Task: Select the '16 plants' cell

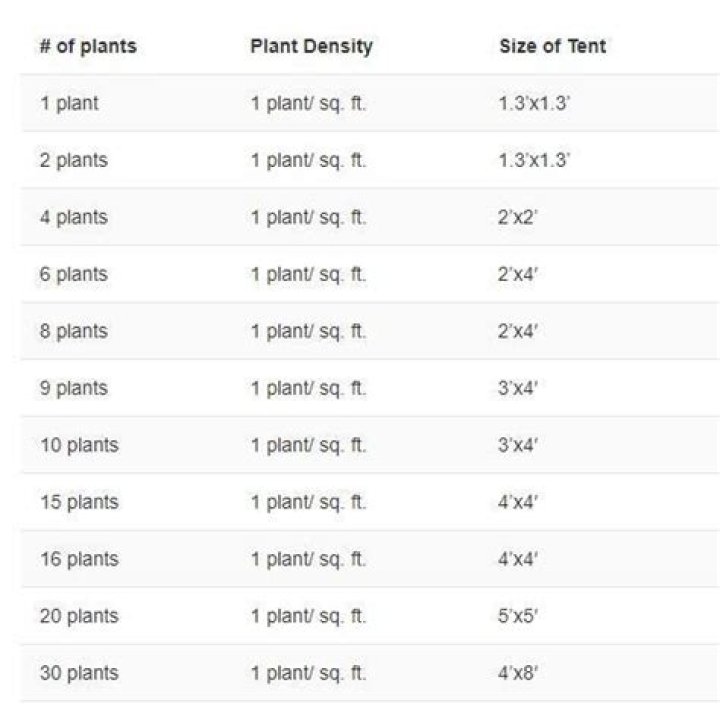Action: 79,559
